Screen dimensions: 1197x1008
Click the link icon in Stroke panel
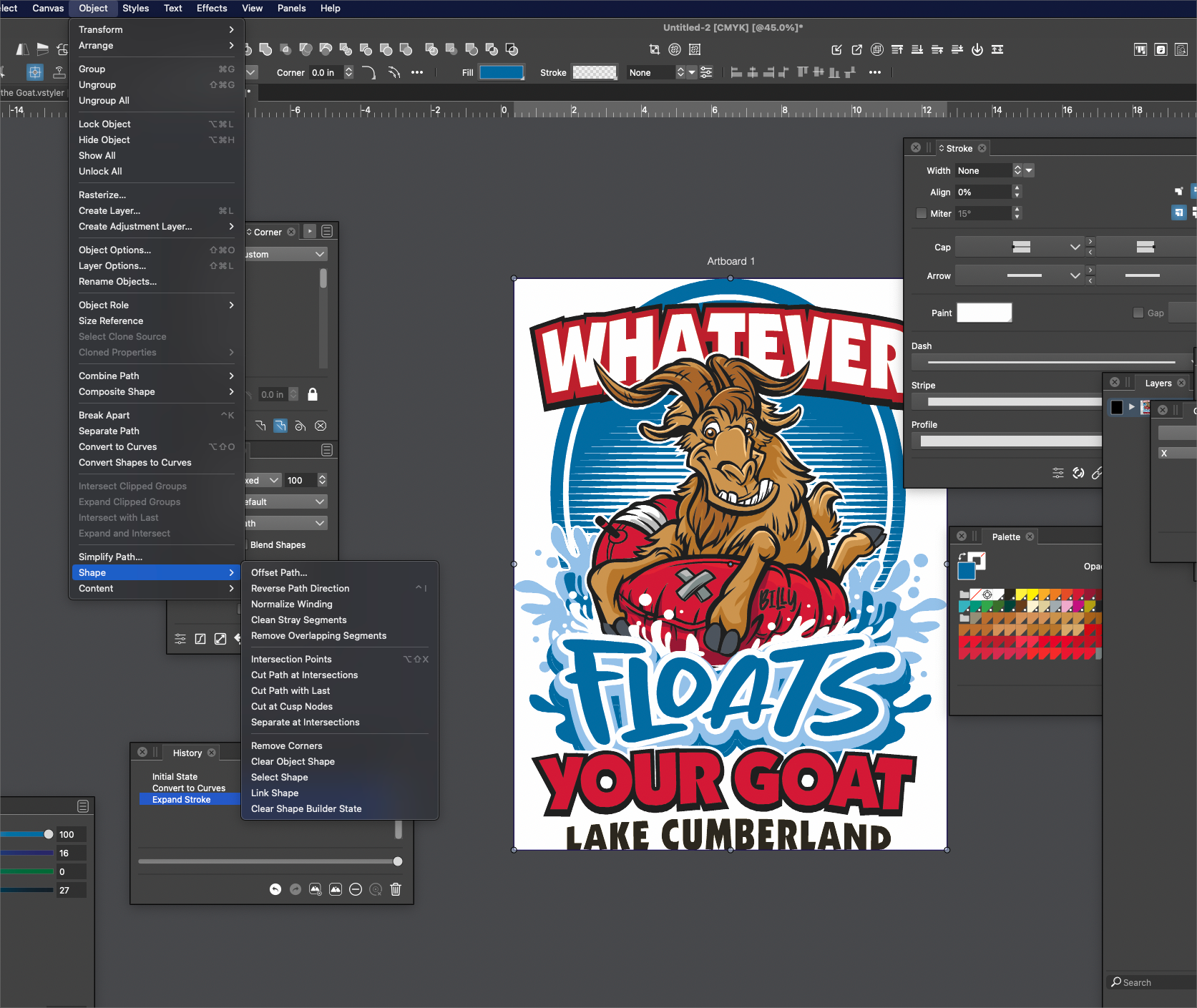1097,473
